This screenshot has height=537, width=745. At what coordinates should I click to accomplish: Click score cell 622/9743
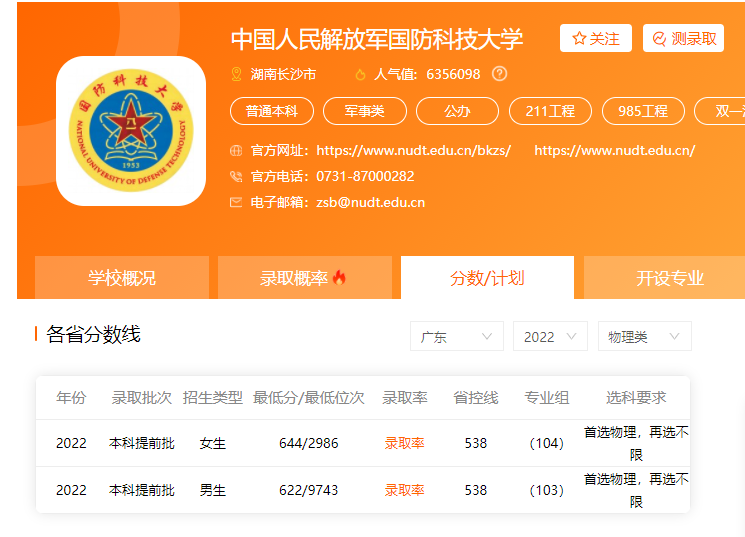click(309, 490)
